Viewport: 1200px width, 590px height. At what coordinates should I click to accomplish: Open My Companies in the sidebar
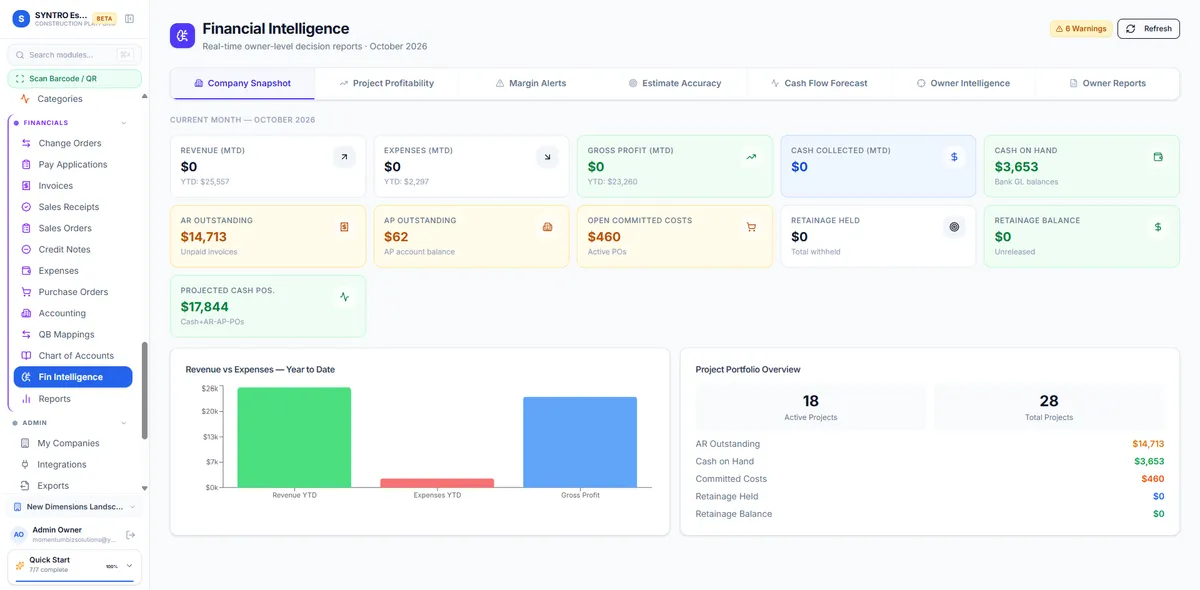(x=68, y=443)
